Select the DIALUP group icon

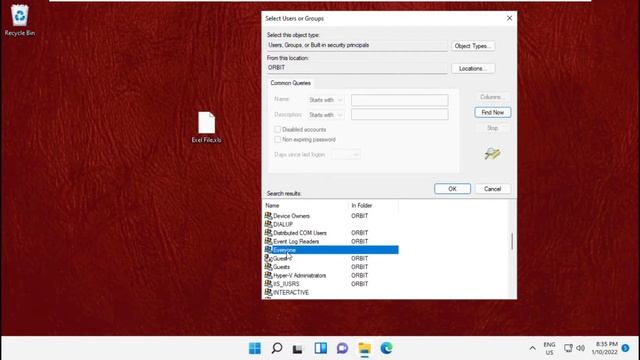[x=268, y=224]
